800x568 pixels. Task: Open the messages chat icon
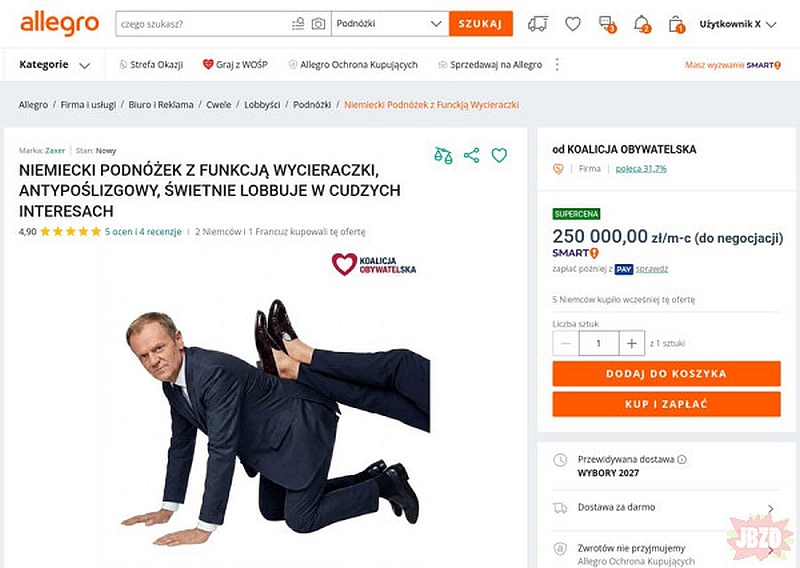pos(606,23)
